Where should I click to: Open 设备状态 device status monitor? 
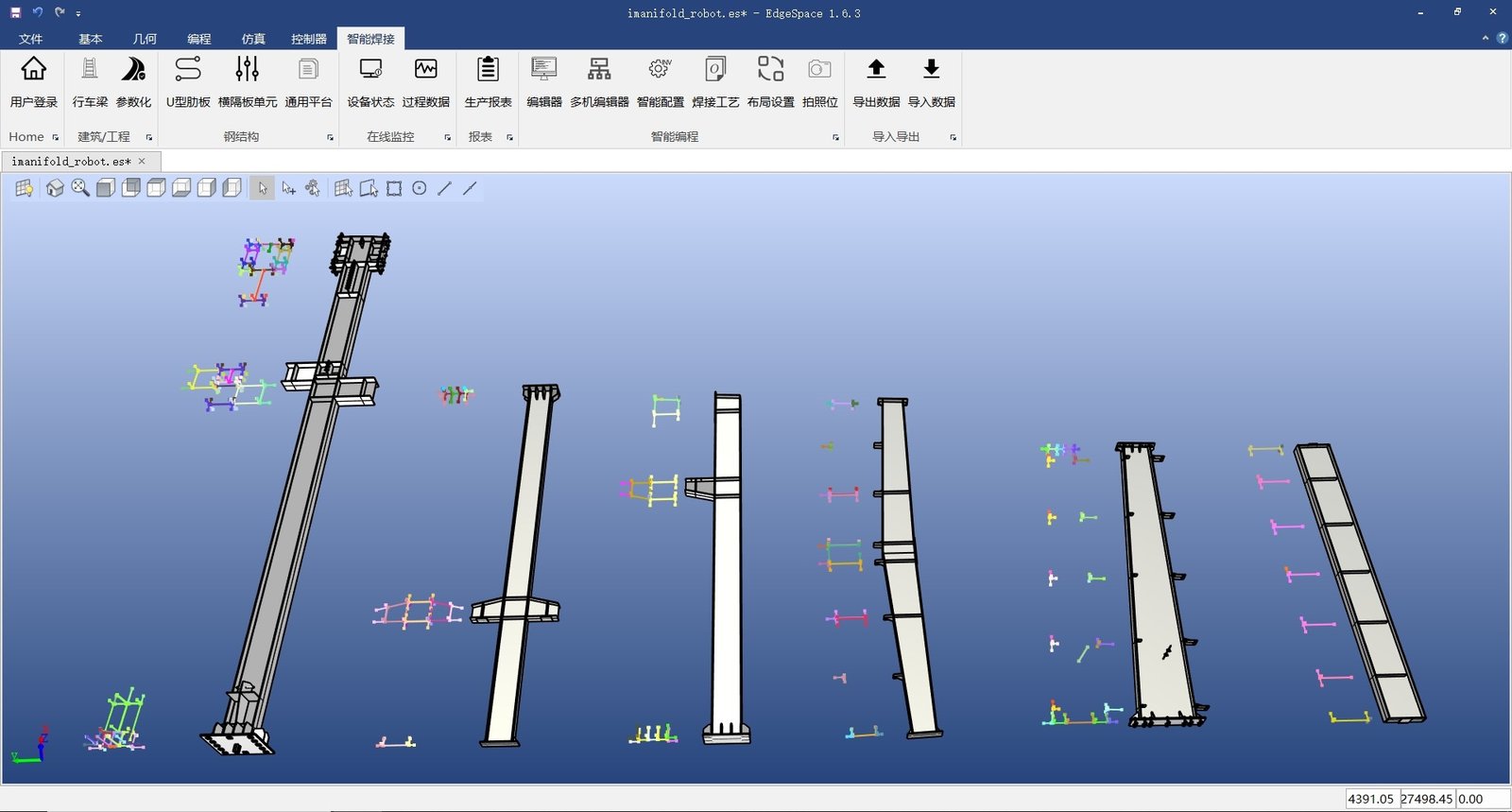click(370, 81)
